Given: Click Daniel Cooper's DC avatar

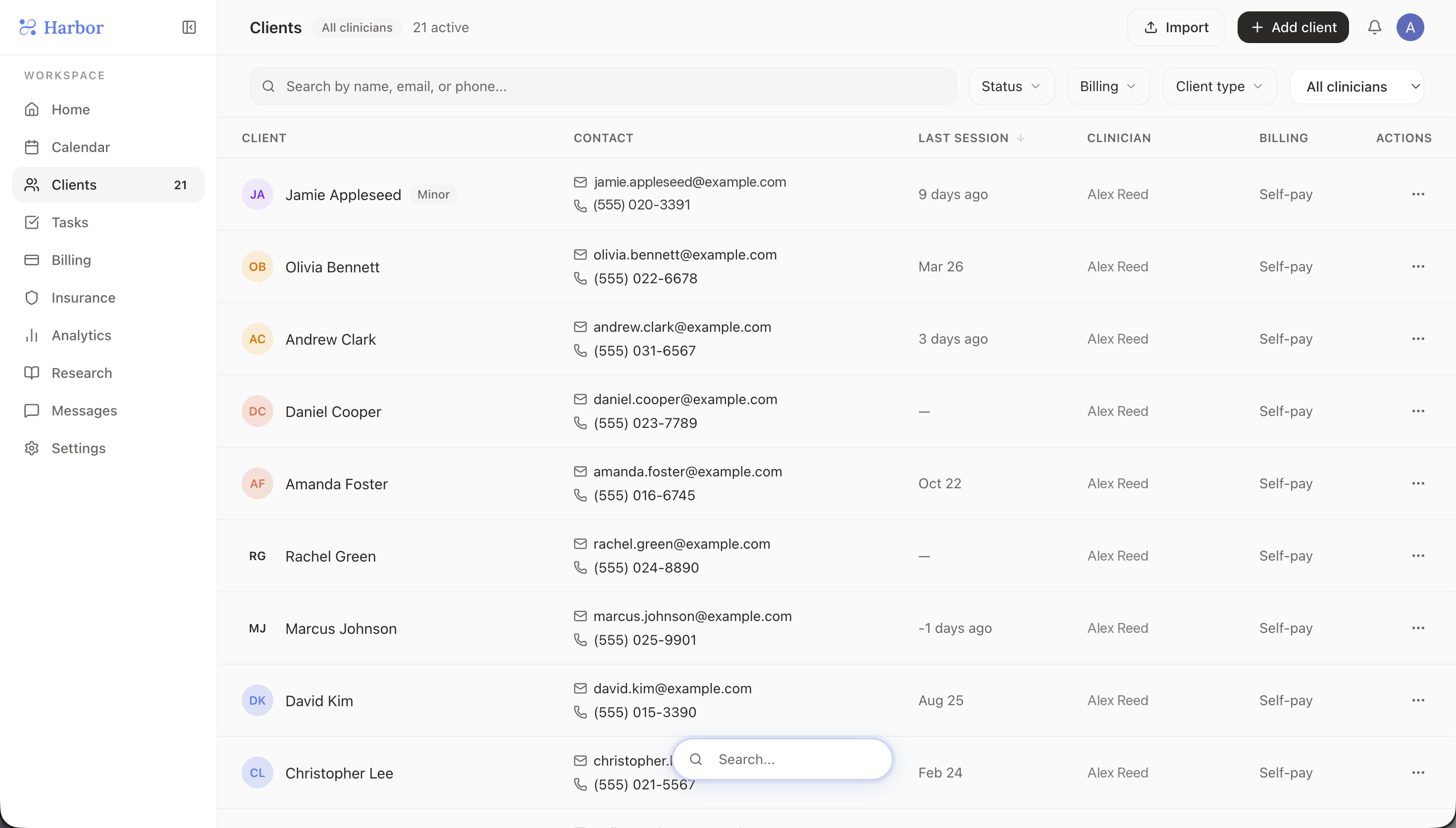Looking at the screenshot, I should pos(258,411).
